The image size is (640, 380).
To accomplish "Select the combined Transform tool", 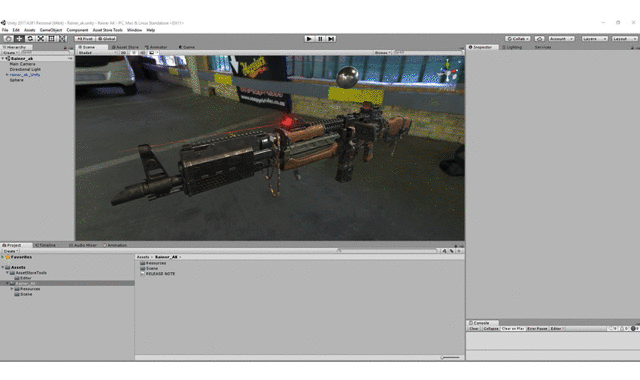I will 62,38.
